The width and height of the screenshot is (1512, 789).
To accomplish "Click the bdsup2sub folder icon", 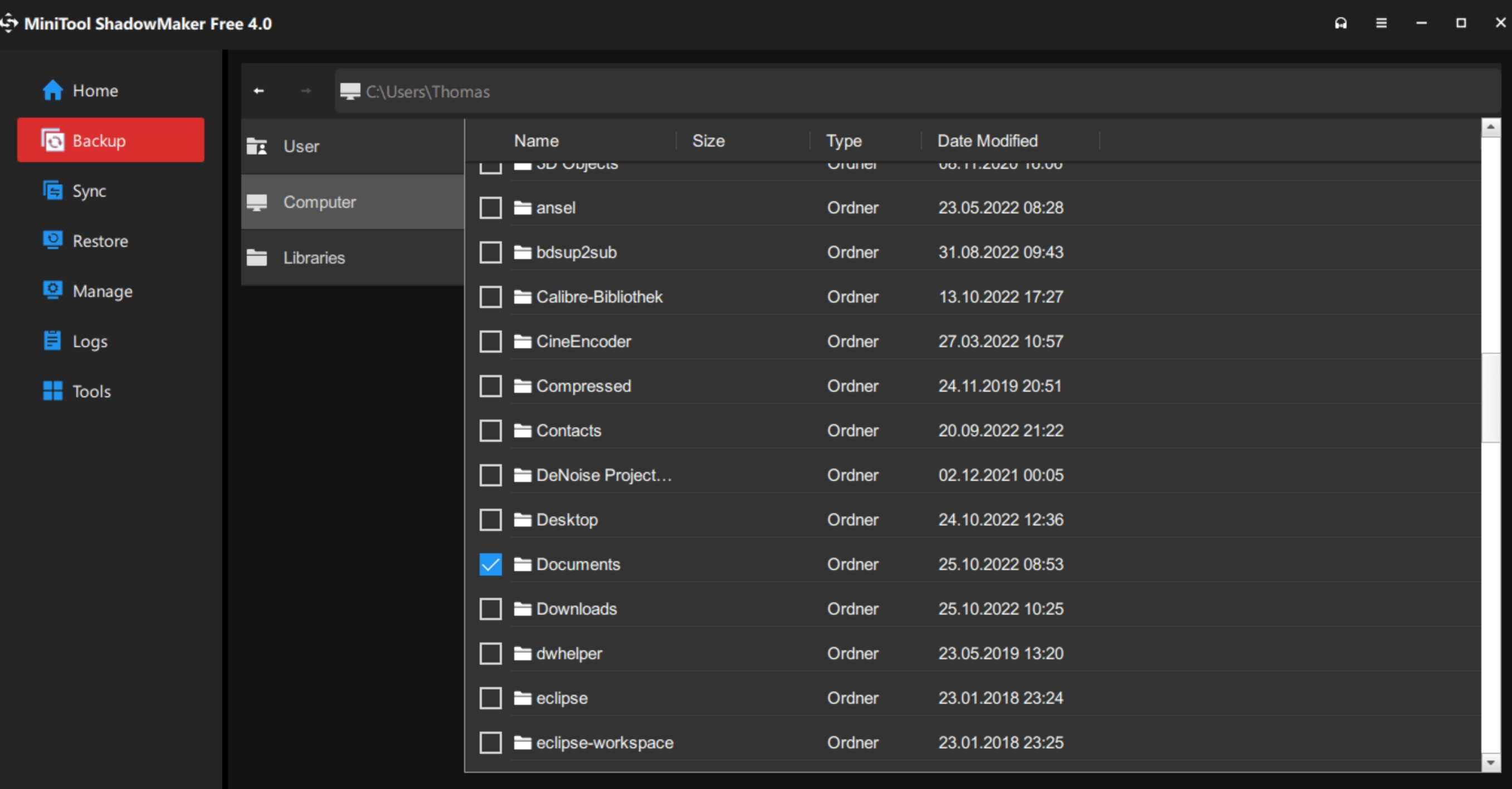I will (523, 252).
